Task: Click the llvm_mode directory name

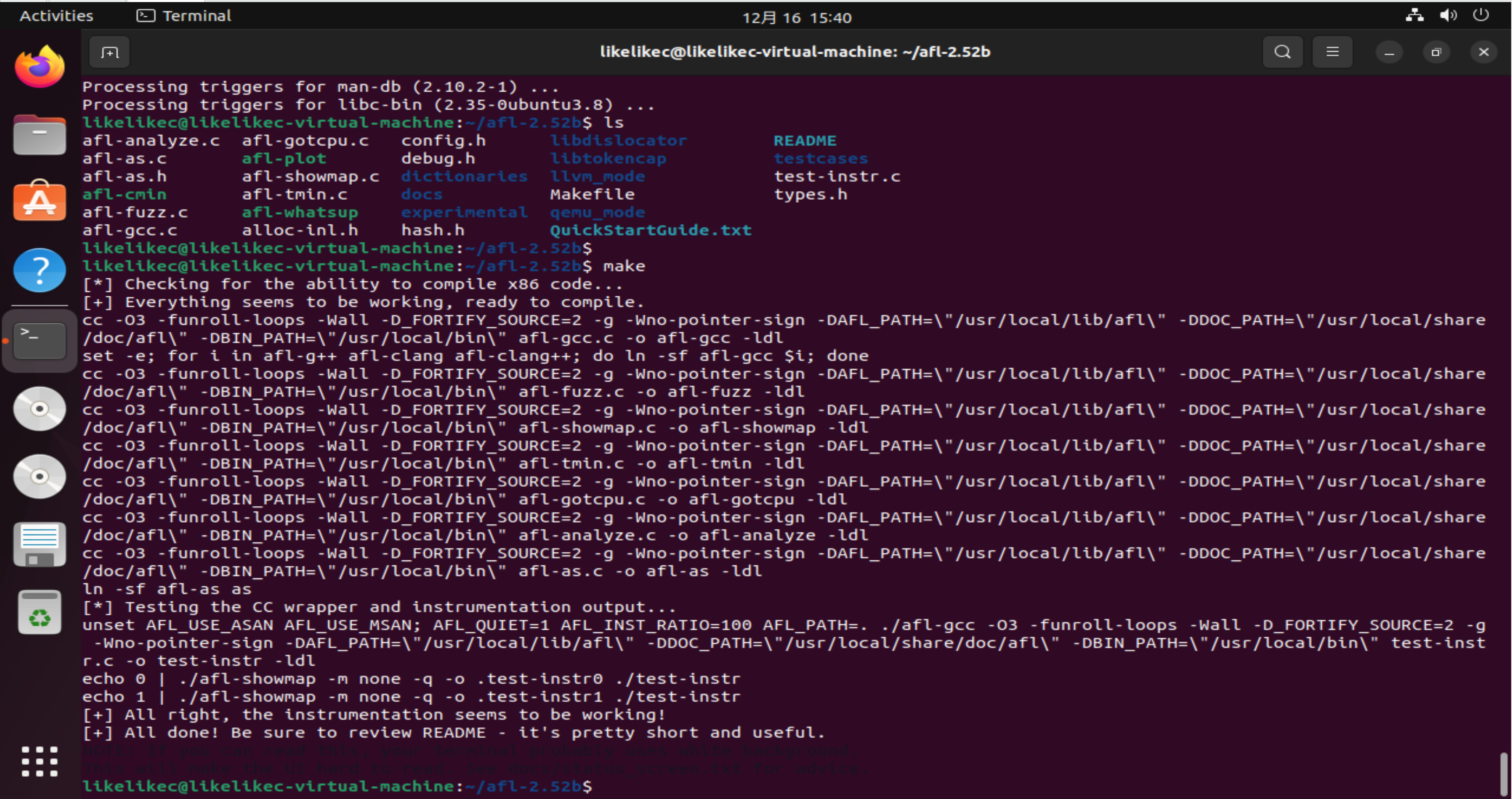Action: point(597,176)
